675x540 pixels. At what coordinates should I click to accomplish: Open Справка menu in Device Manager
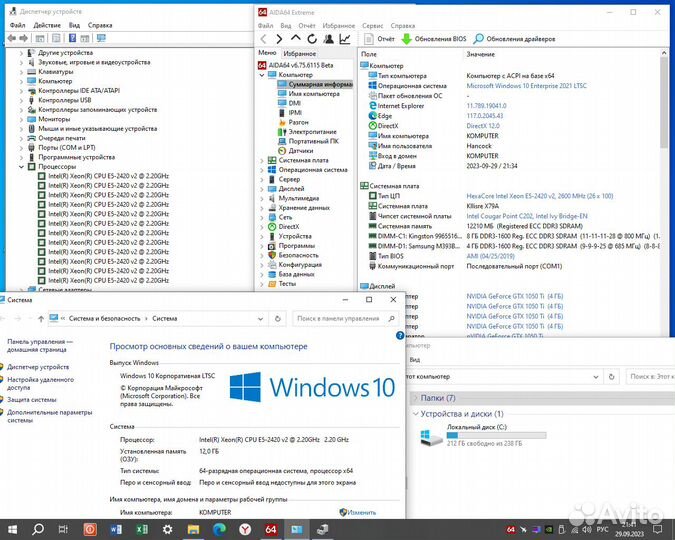tap(100, 25)
